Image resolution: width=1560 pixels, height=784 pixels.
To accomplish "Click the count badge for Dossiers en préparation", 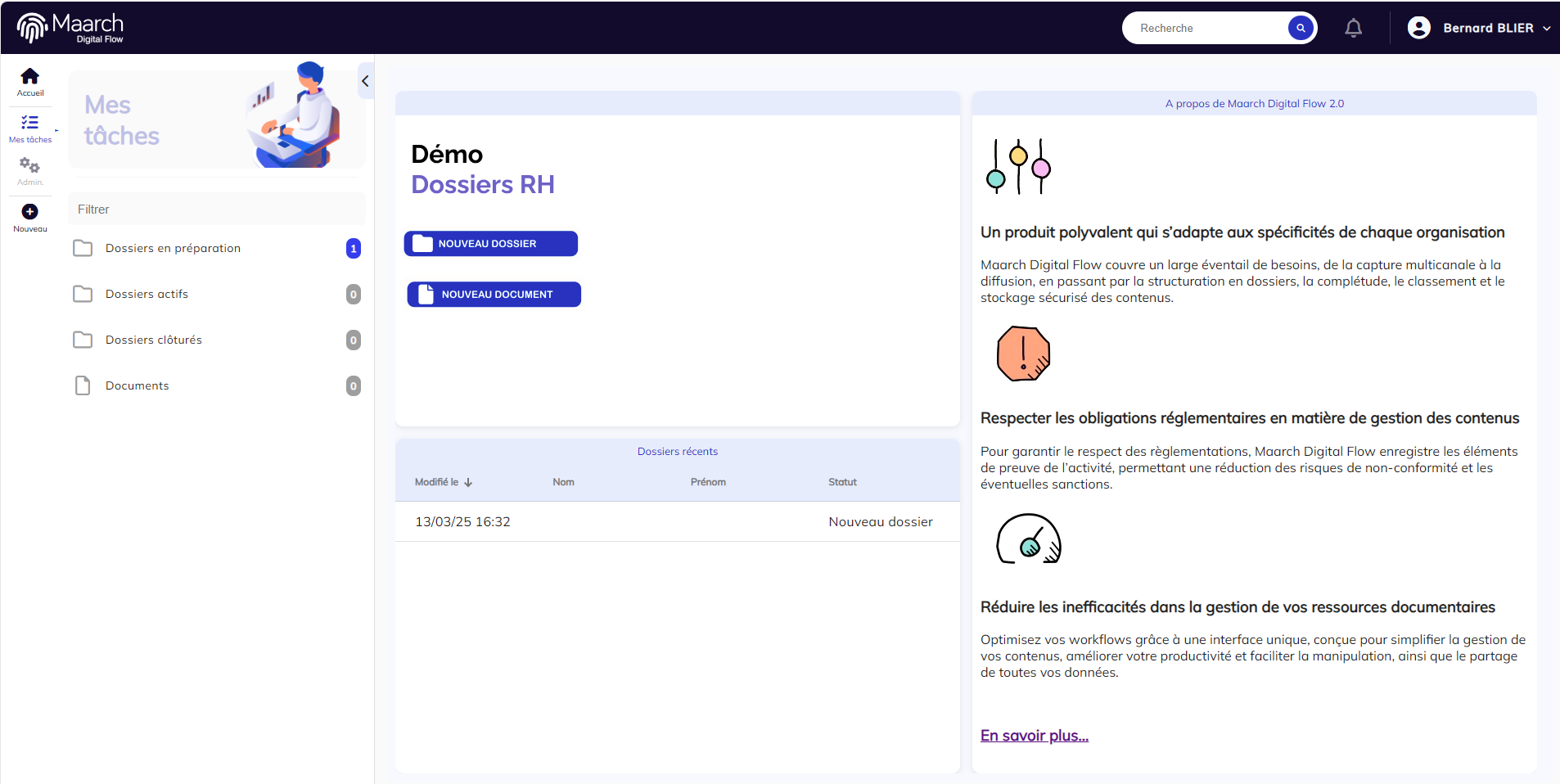I will [354, 248].
